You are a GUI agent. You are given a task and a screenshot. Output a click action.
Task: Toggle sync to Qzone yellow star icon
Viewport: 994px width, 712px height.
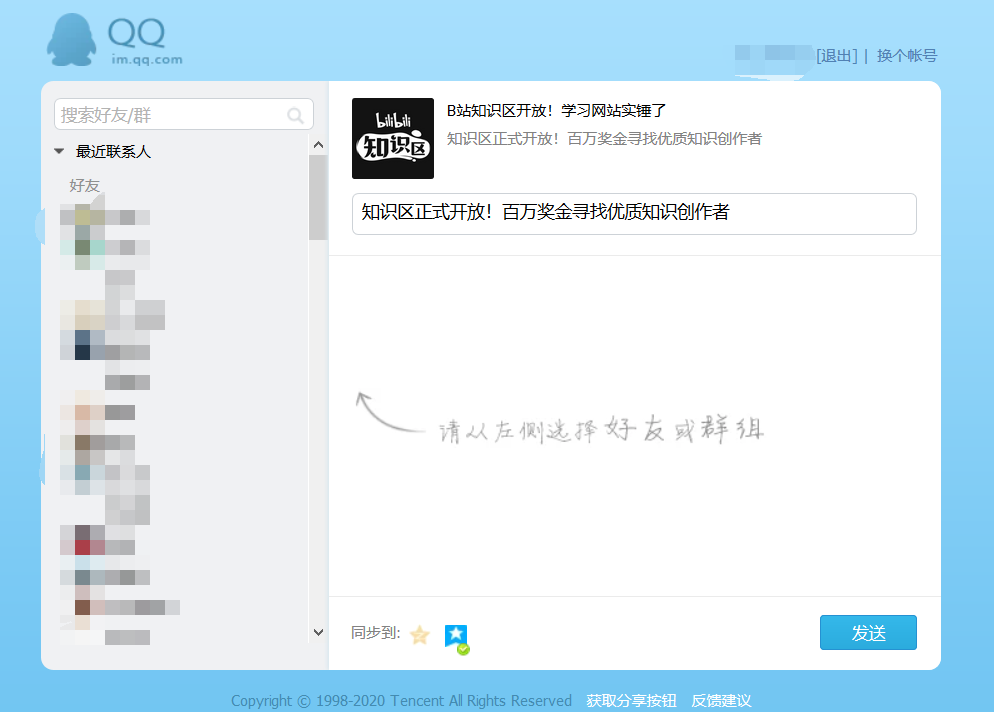click(x=419, y=634)
